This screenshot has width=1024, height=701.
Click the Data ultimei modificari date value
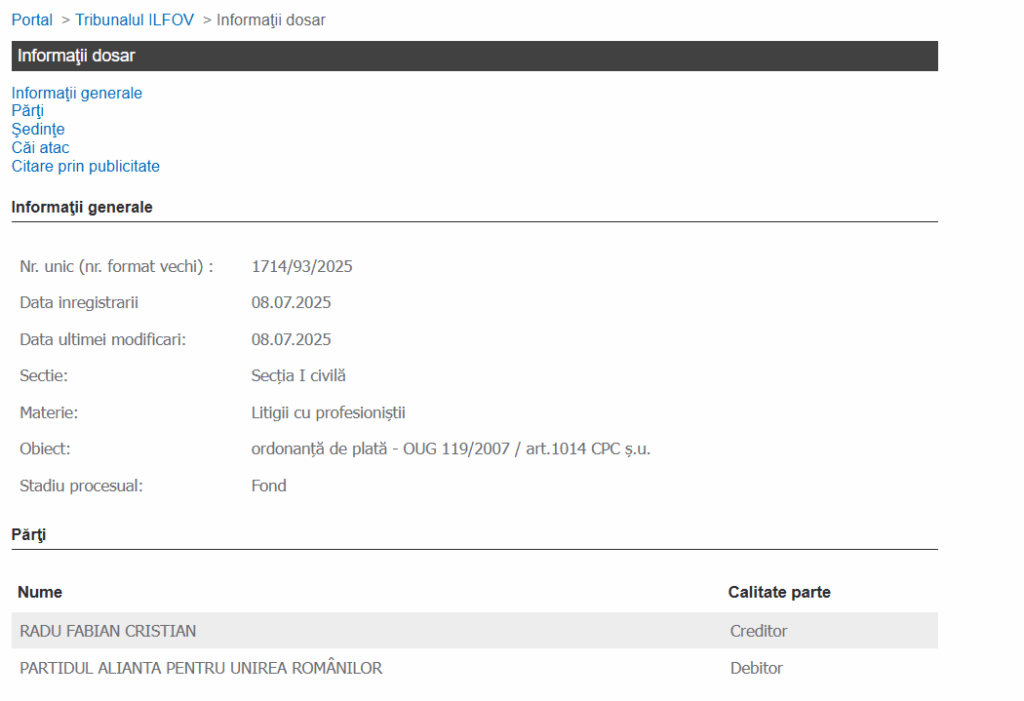pos(291,340)
